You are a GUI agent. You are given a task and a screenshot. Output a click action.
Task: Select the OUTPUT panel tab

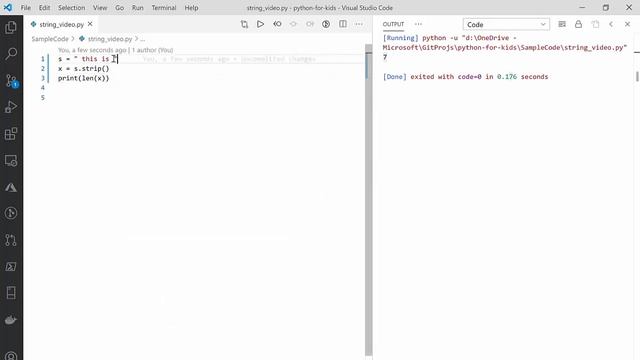[393, 24]
